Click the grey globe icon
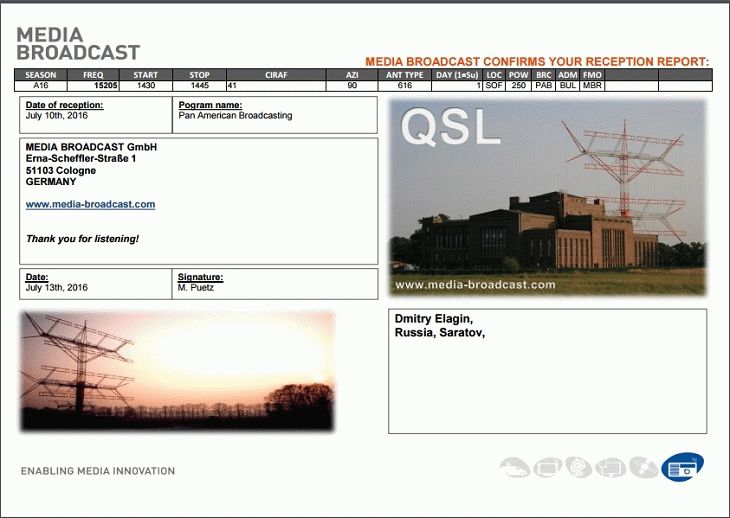Image resolution: width=730 pixels, height=518 pixels. point(579,467)
